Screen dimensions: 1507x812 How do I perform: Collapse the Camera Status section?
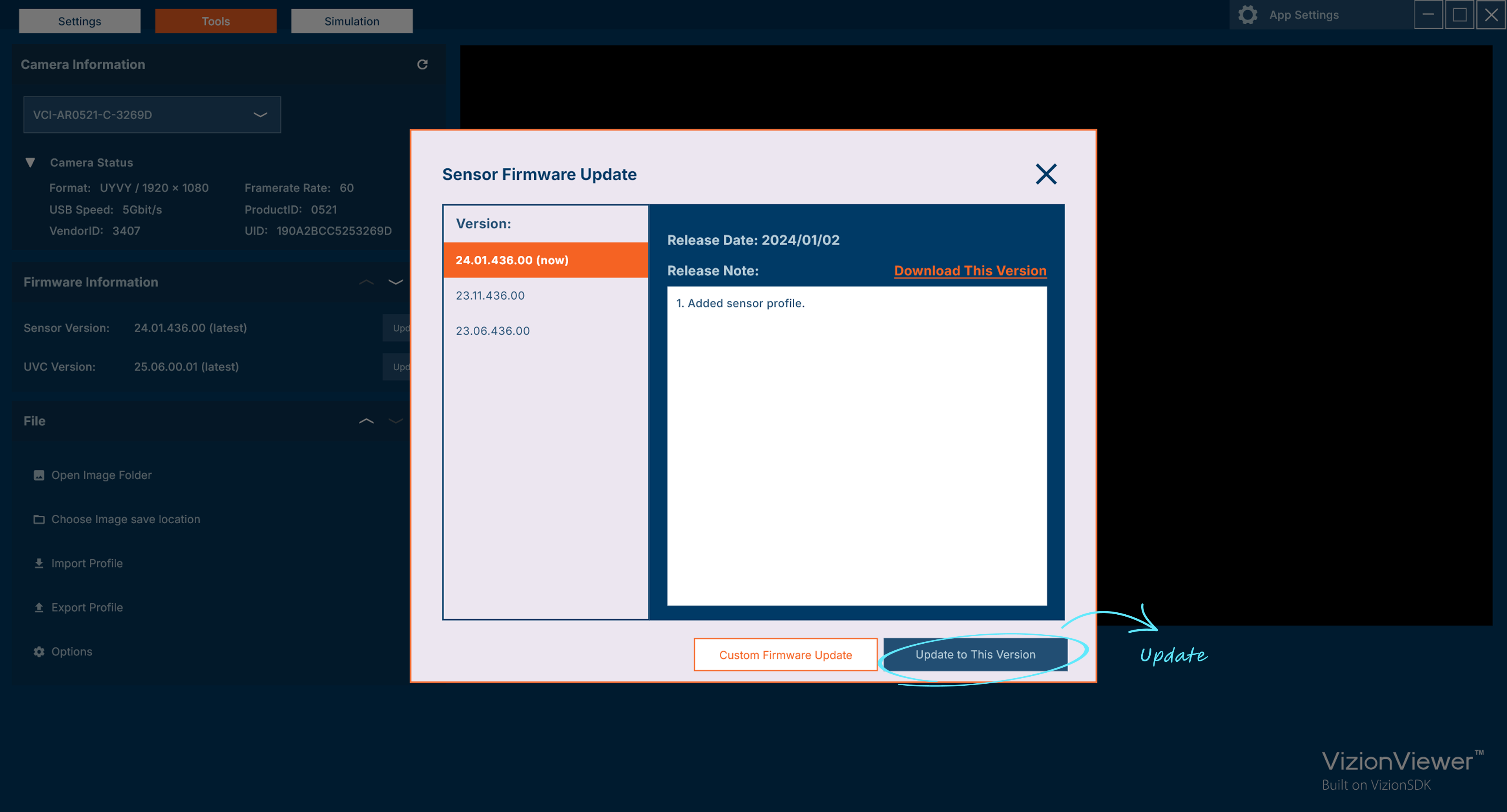(x=31, y=162)
